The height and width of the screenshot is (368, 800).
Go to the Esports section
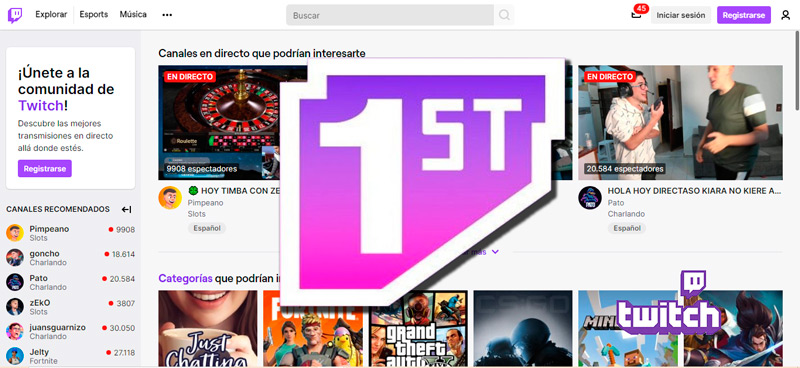click(93, 15)
